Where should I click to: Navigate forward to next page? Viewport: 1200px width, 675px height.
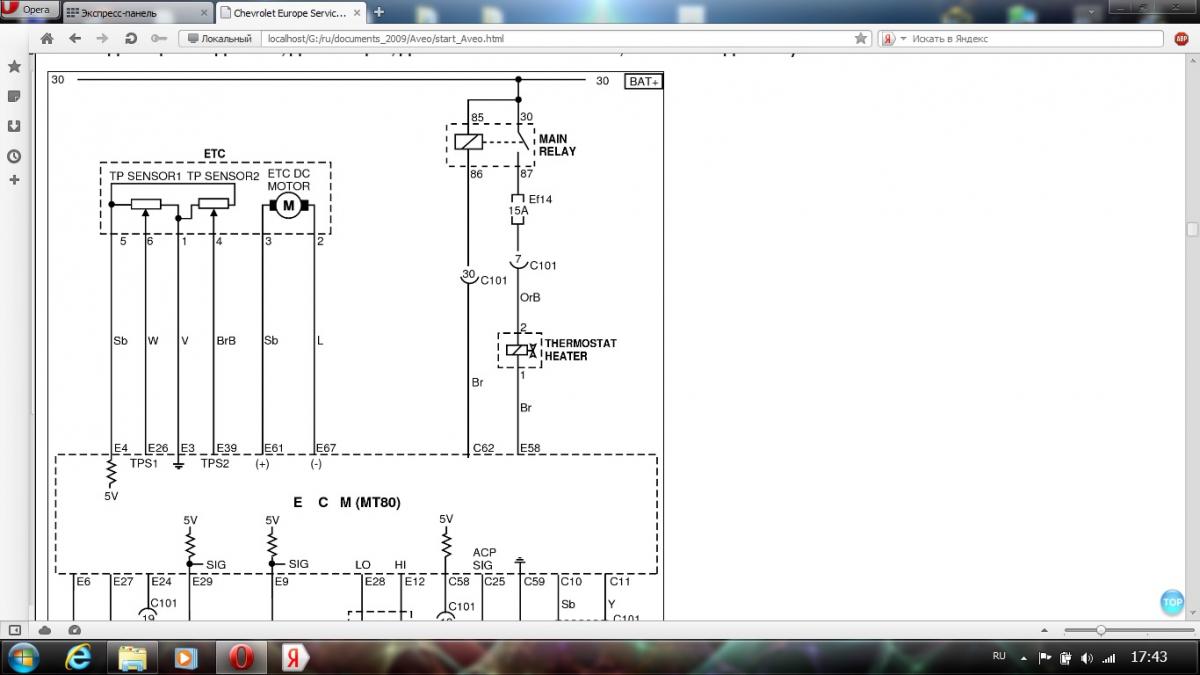[x=102, y=38]
